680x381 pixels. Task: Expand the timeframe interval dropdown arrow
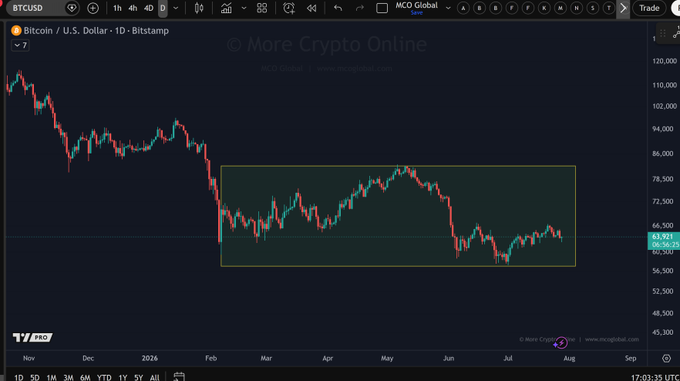click(176, 8)
